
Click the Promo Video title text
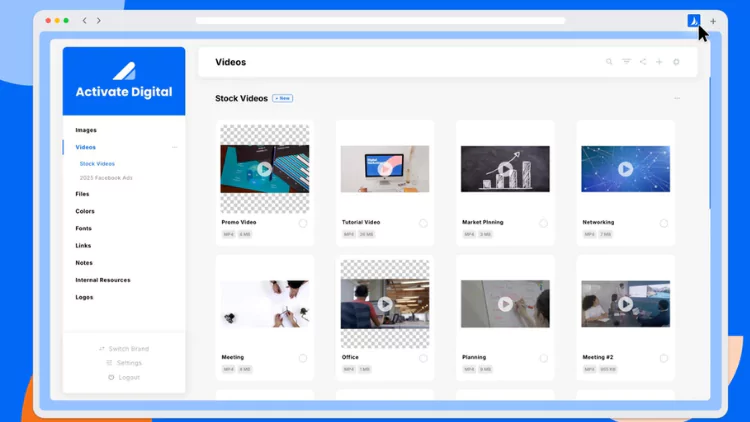pos(239,222)
